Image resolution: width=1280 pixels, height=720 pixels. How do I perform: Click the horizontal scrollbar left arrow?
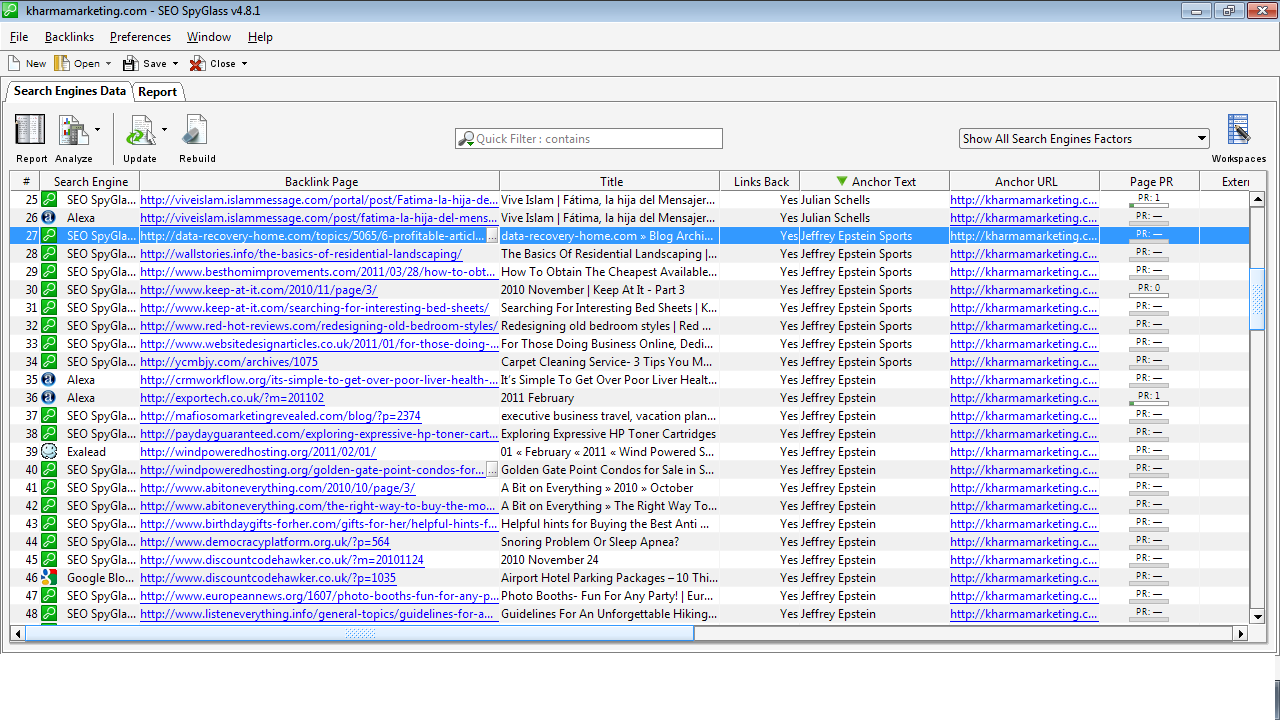pyautogui.click(x=17, y=634)
